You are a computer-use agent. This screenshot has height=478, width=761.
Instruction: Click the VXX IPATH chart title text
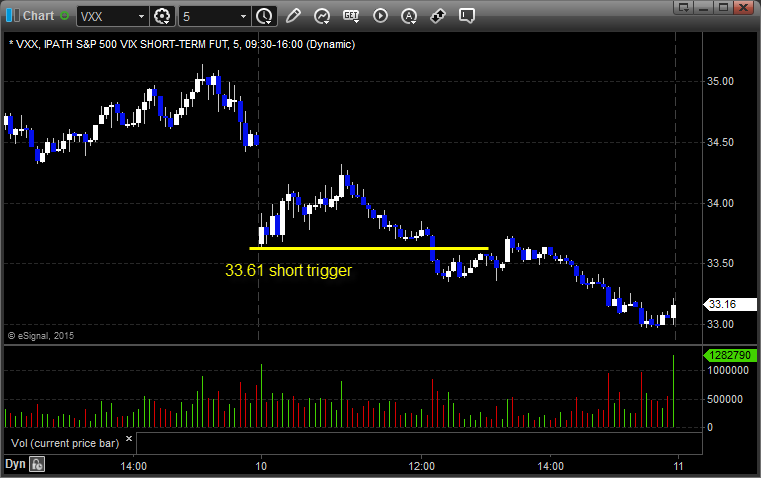click(182, 44)
